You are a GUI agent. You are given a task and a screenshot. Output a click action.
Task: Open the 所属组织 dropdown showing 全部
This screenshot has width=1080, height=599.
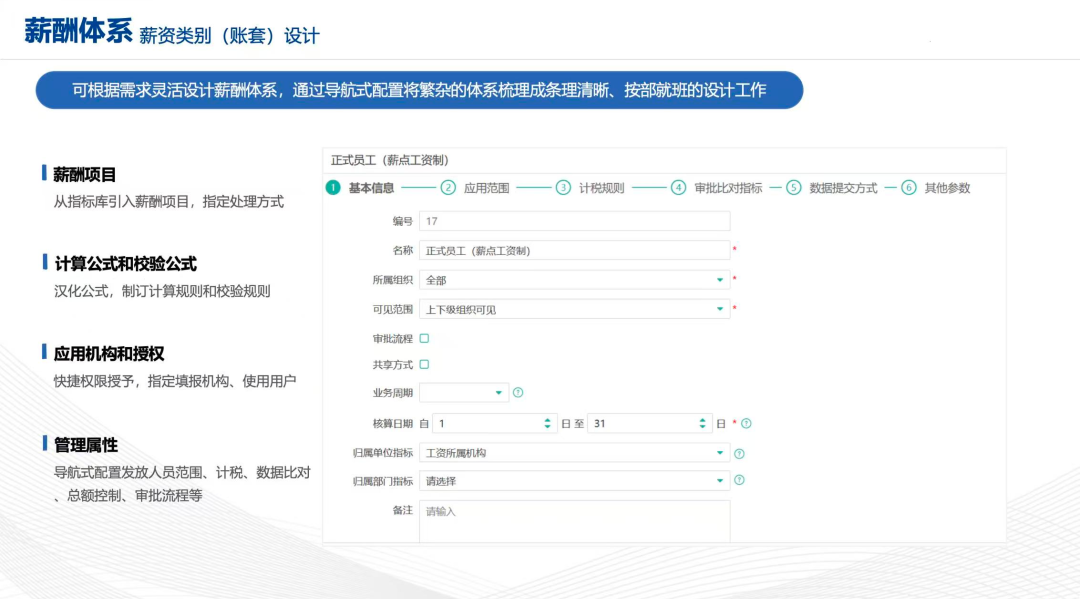pyautogui.click(x=720, y=279)
